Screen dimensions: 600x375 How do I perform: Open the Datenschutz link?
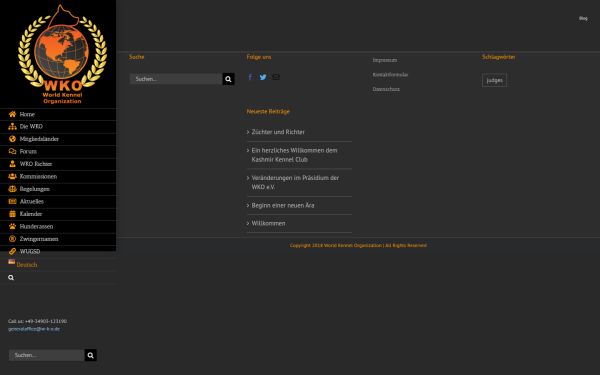pos(386,89)
